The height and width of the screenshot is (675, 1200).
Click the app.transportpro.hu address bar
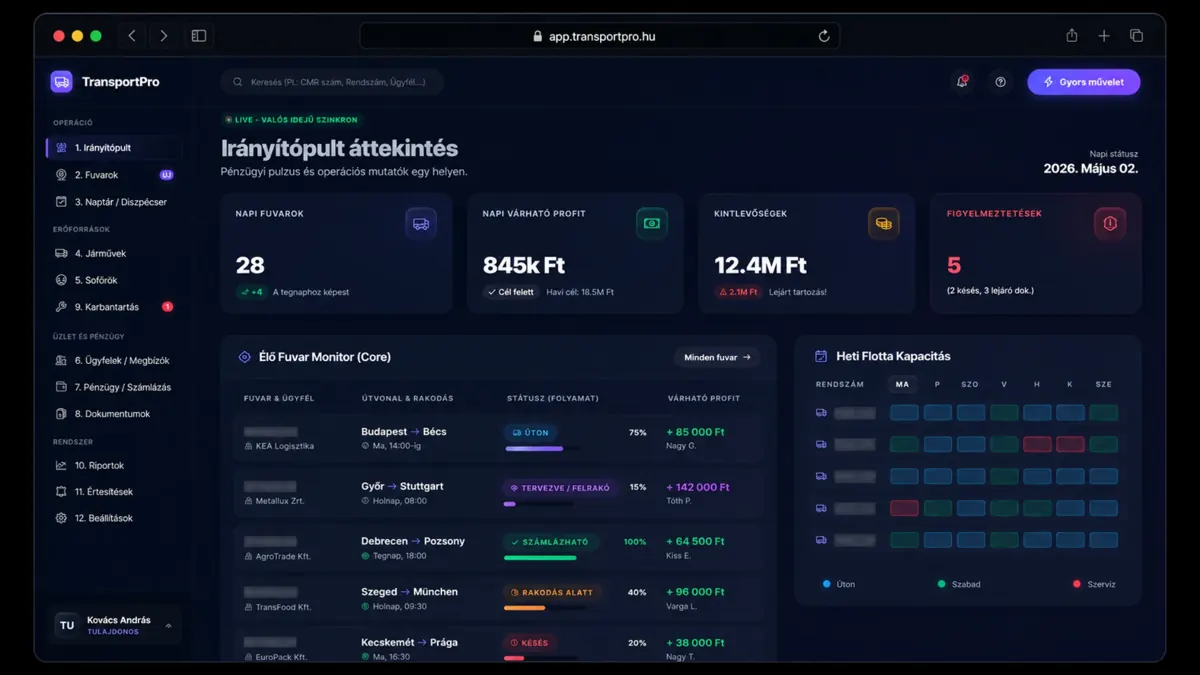coord(600,36)
